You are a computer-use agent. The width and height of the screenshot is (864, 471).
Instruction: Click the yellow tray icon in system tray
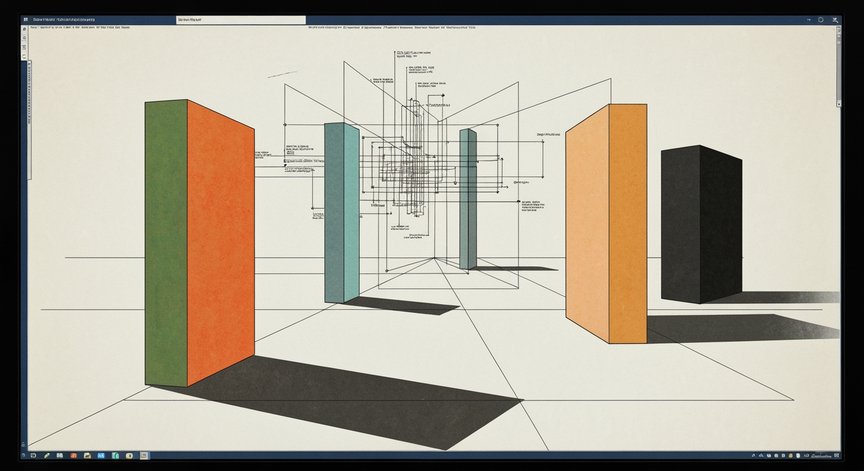click(791, 456)
